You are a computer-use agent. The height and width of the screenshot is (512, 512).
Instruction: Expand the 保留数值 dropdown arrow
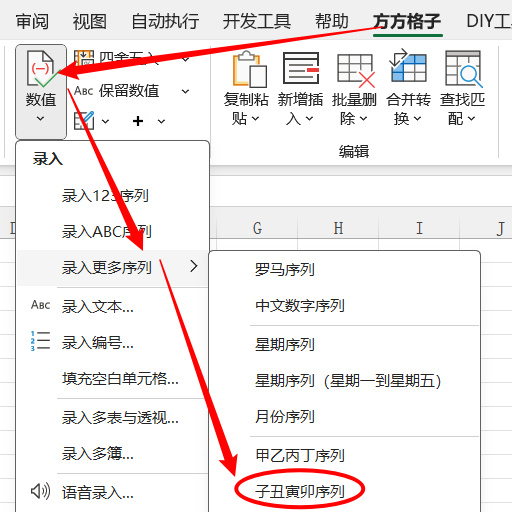[x=185, y=91]
